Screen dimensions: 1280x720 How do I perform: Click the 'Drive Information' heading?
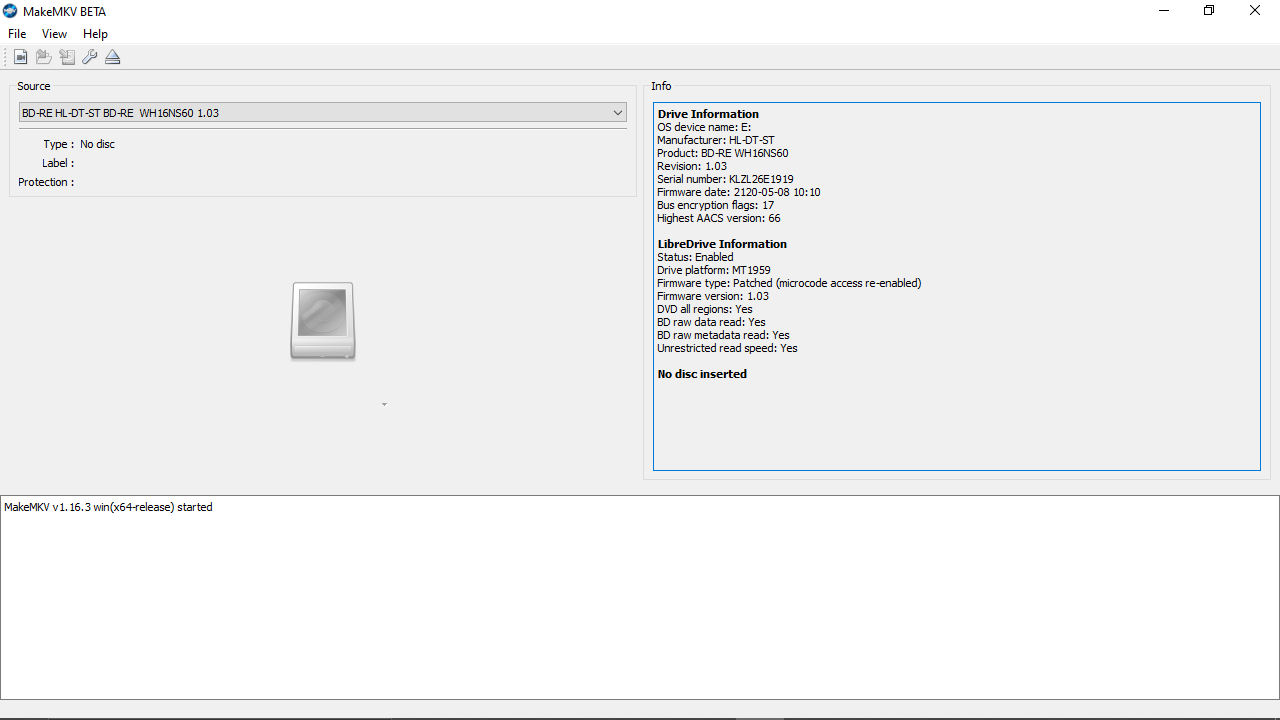(x=708, y=114)
